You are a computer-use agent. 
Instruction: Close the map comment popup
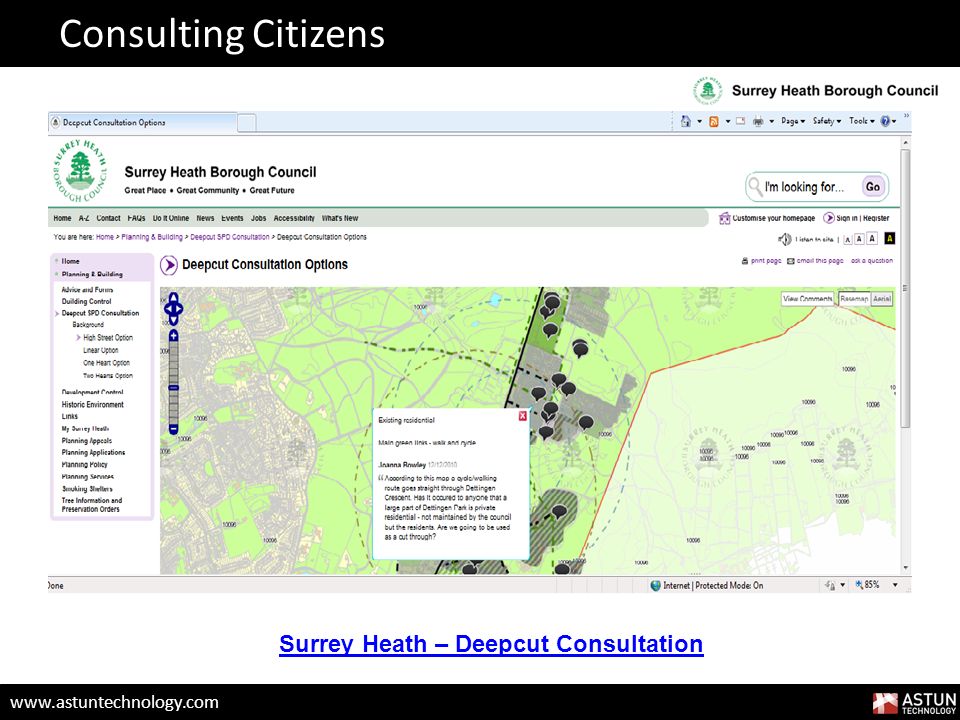click(522, 416)
